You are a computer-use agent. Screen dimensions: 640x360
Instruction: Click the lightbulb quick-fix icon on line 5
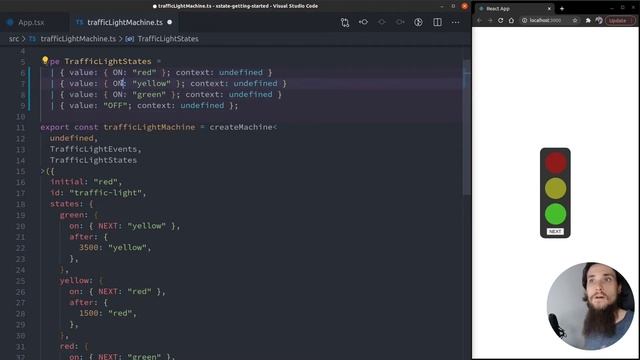(45, 60)
